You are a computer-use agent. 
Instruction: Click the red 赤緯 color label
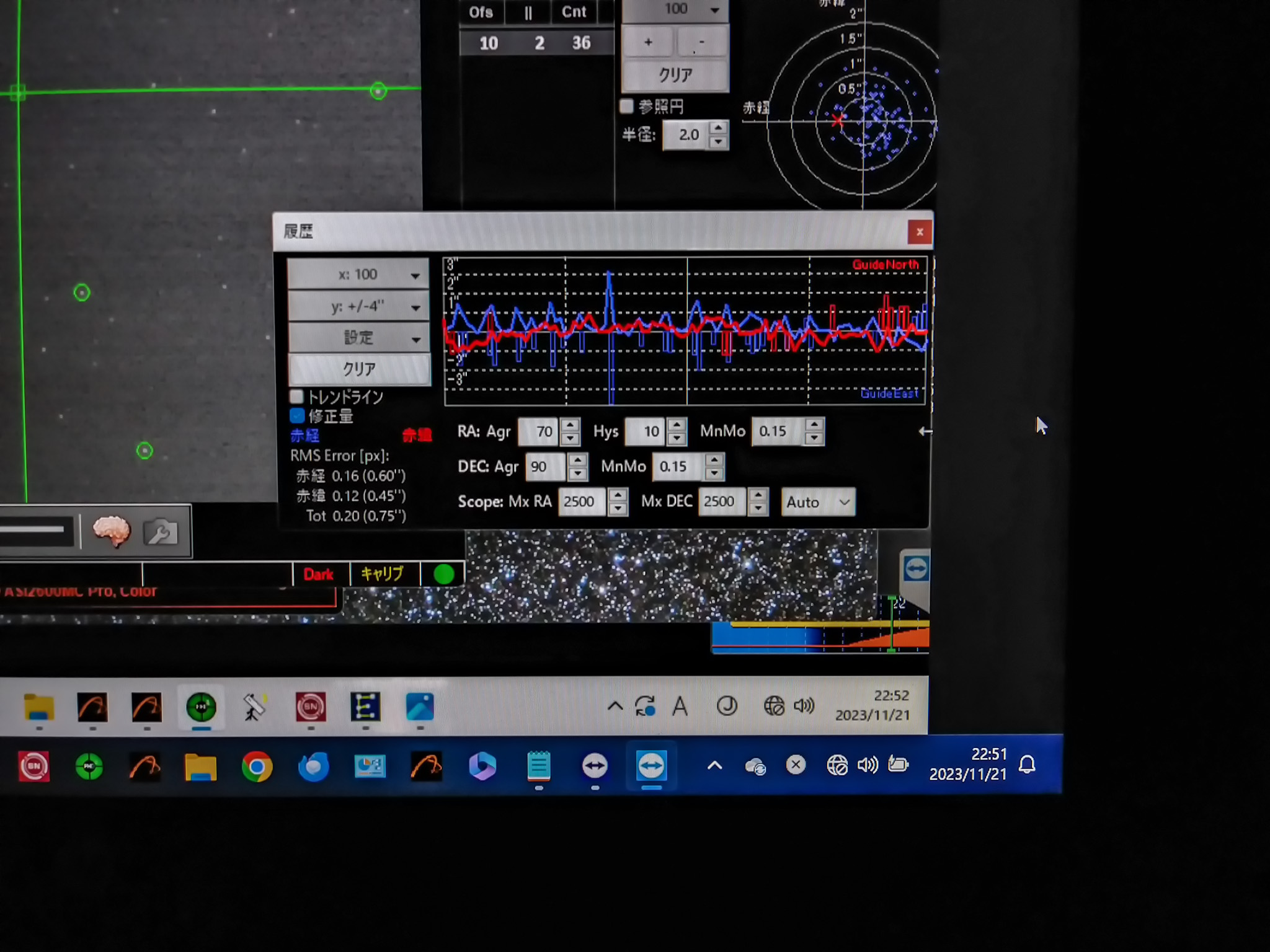pyautogui.click(x=417, y=435)
